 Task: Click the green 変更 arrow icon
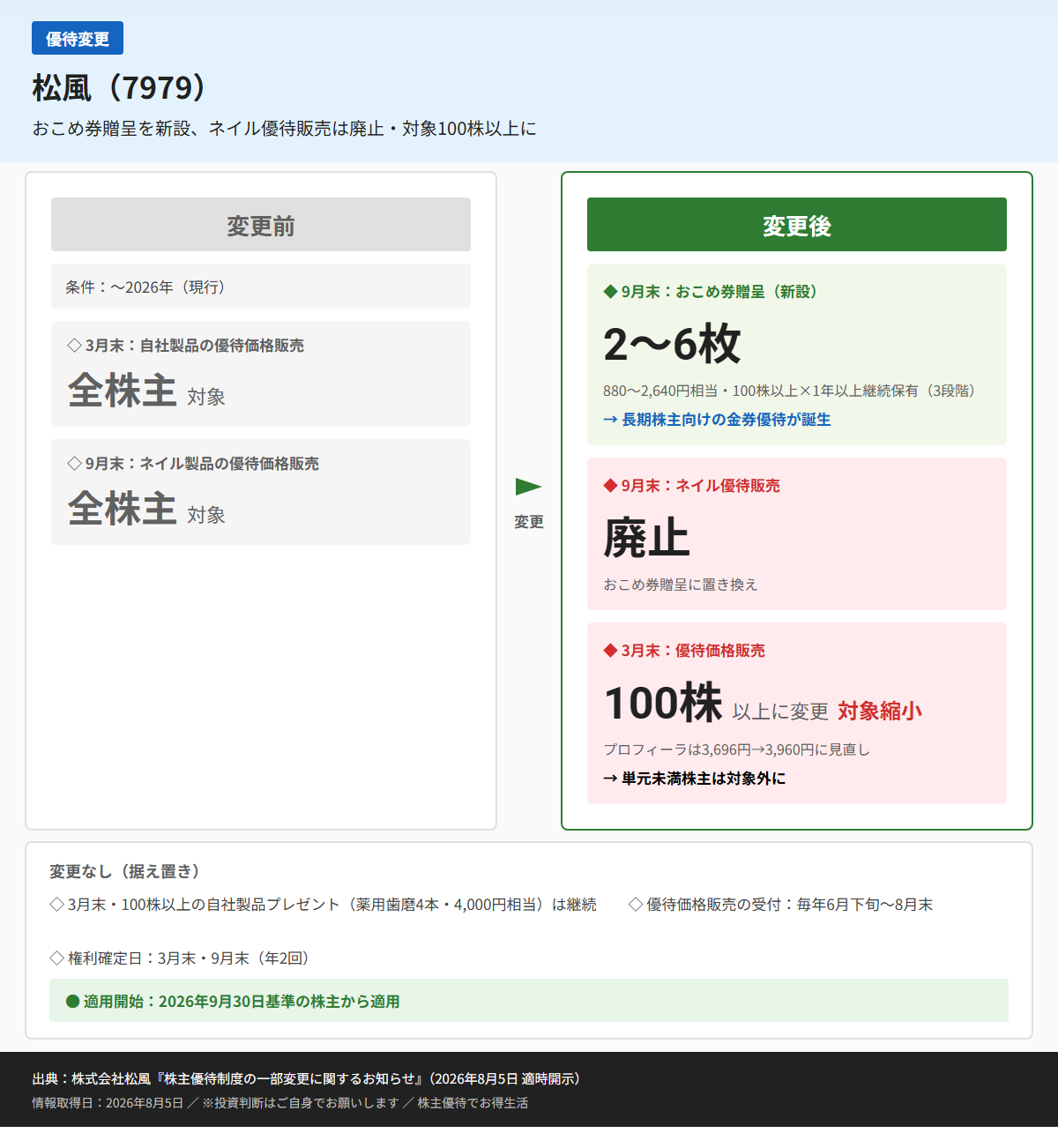pos(529,487)
